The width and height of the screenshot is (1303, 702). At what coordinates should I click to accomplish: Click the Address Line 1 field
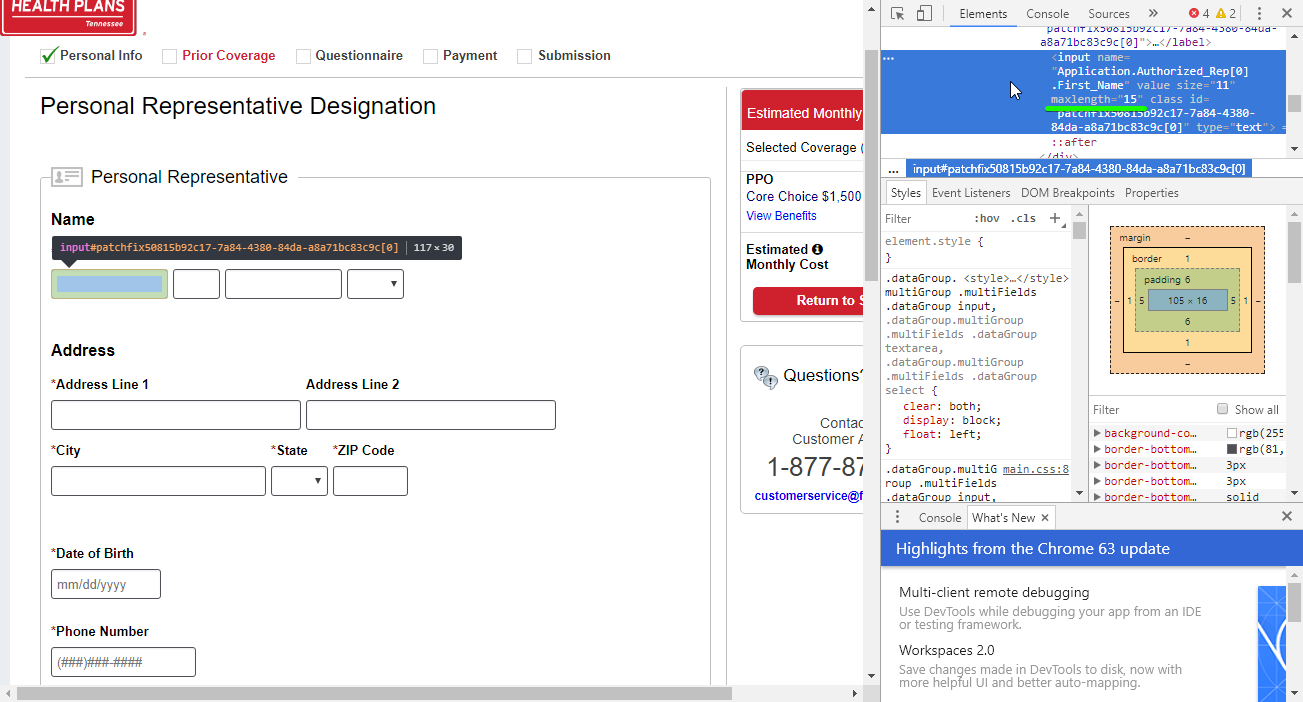[176, 415]
